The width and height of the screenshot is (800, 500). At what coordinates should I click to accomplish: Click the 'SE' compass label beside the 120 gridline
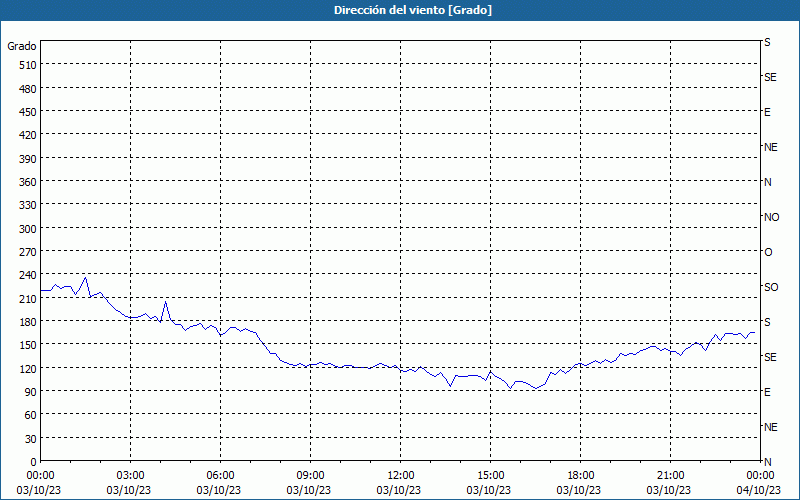pyautogui.click(x=770, y=357)
